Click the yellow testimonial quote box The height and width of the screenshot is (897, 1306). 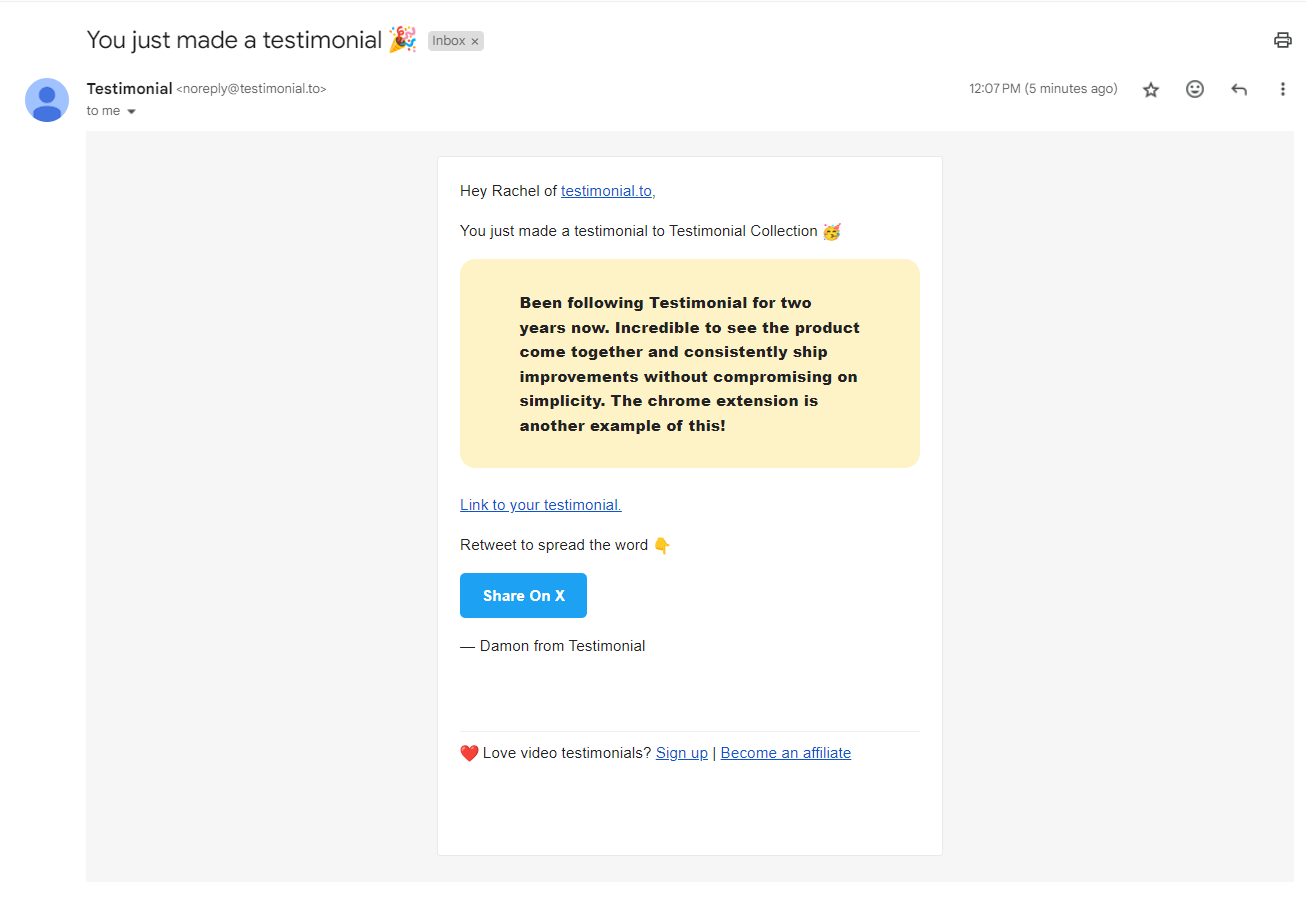point(690,364)
